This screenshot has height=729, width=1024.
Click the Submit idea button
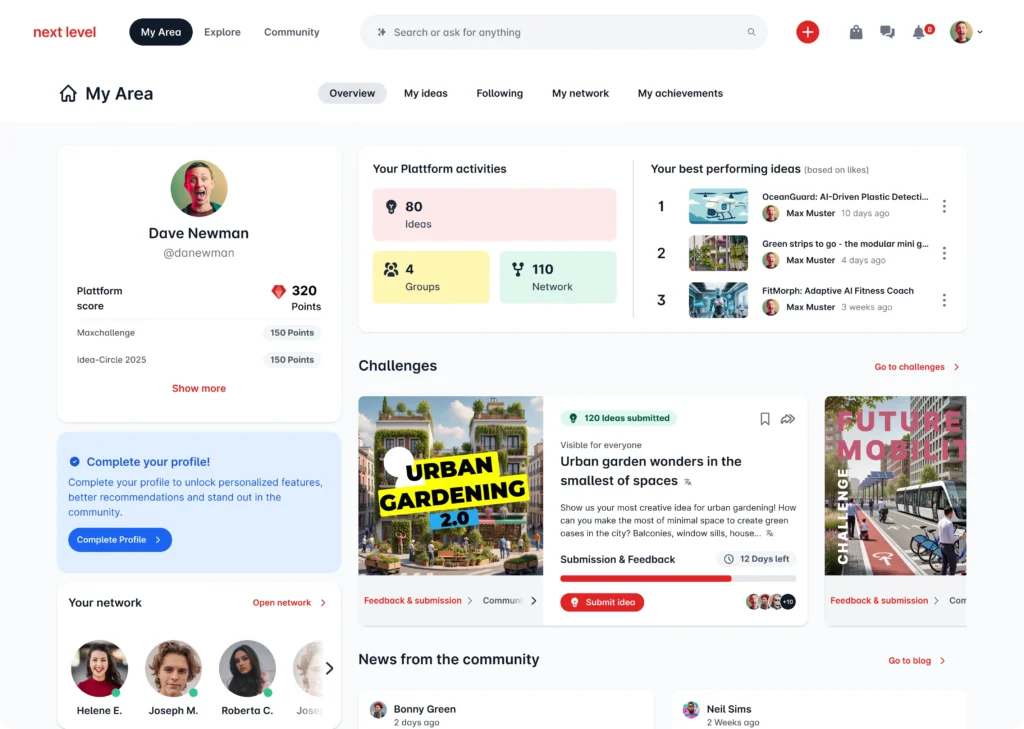[602, 603]
